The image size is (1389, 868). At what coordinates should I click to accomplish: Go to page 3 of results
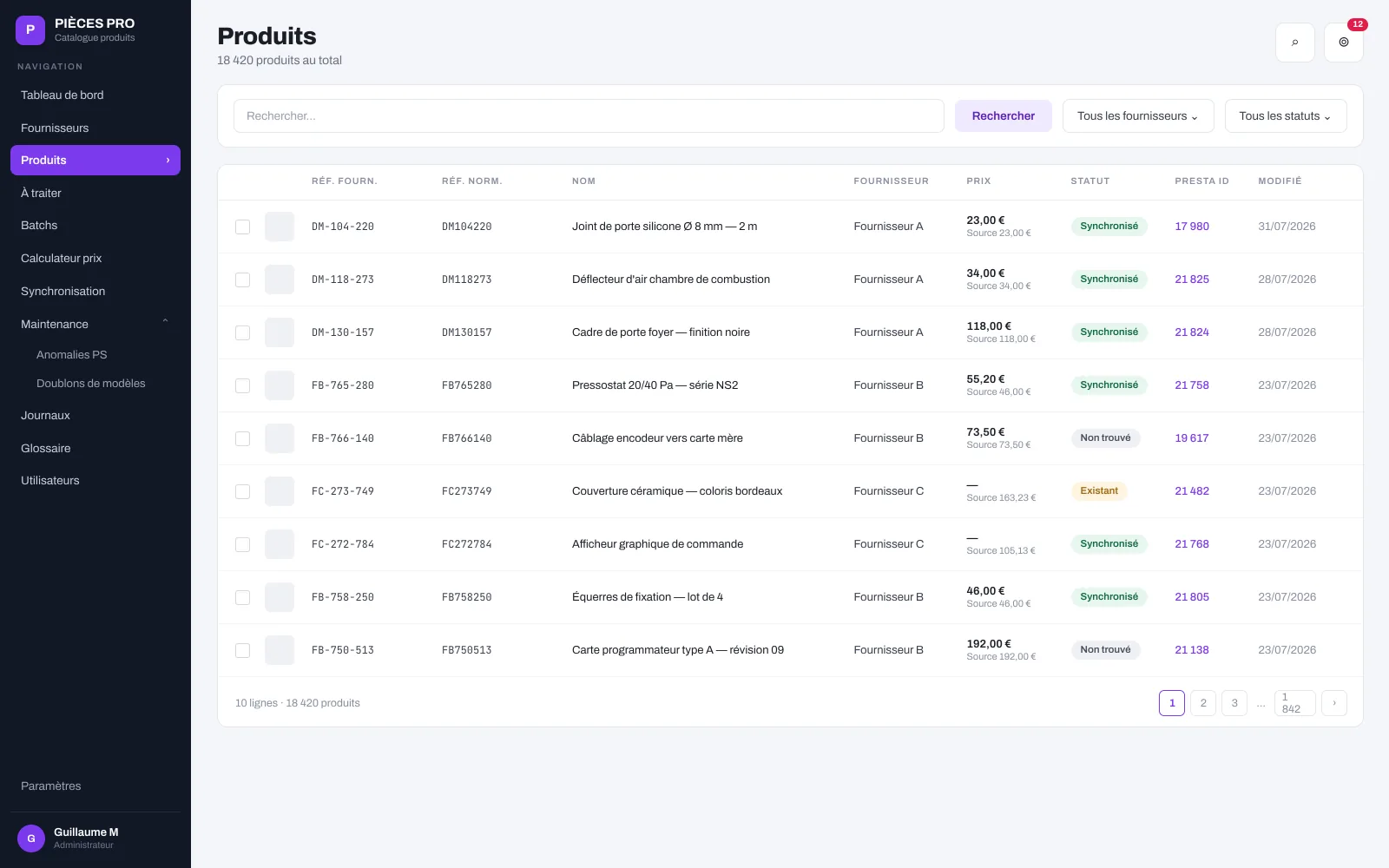pos(1234,703)
